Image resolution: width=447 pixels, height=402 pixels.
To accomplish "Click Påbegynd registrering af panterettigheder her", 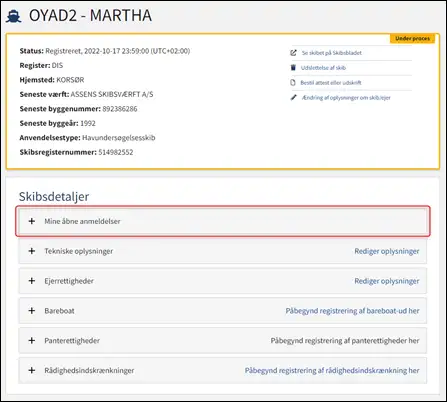I will 345,341.
